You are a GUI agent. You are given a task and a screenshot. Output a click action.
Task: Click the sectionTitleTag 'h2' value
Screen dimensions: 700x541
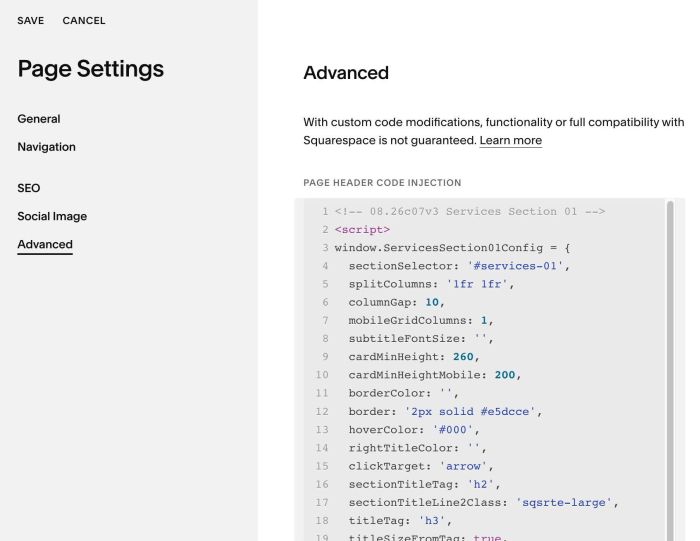pyautogui.click(x=480, y=484)
